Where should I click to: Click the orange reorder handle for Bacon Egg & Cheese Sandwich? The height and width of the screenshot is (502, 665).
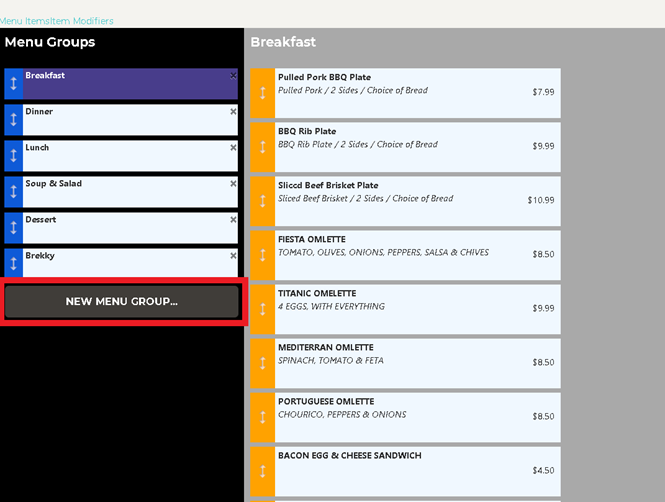(262, 471)
